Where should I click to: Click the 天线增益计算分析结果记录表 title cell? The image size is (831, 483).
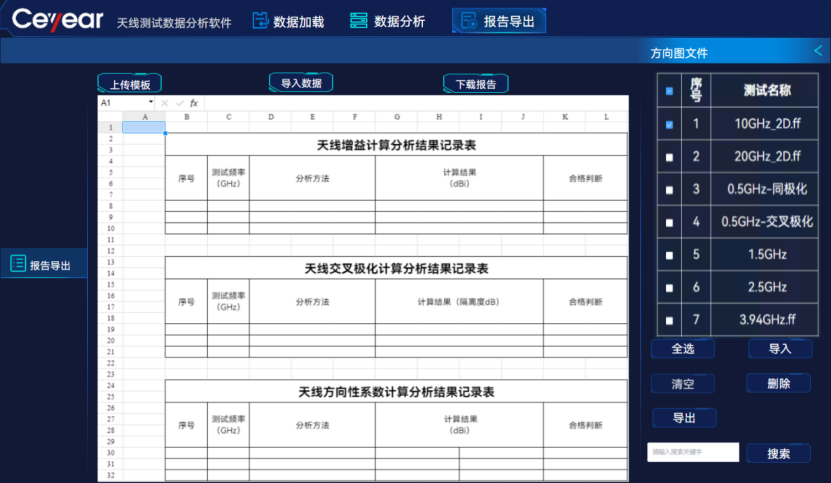point(396,145)
